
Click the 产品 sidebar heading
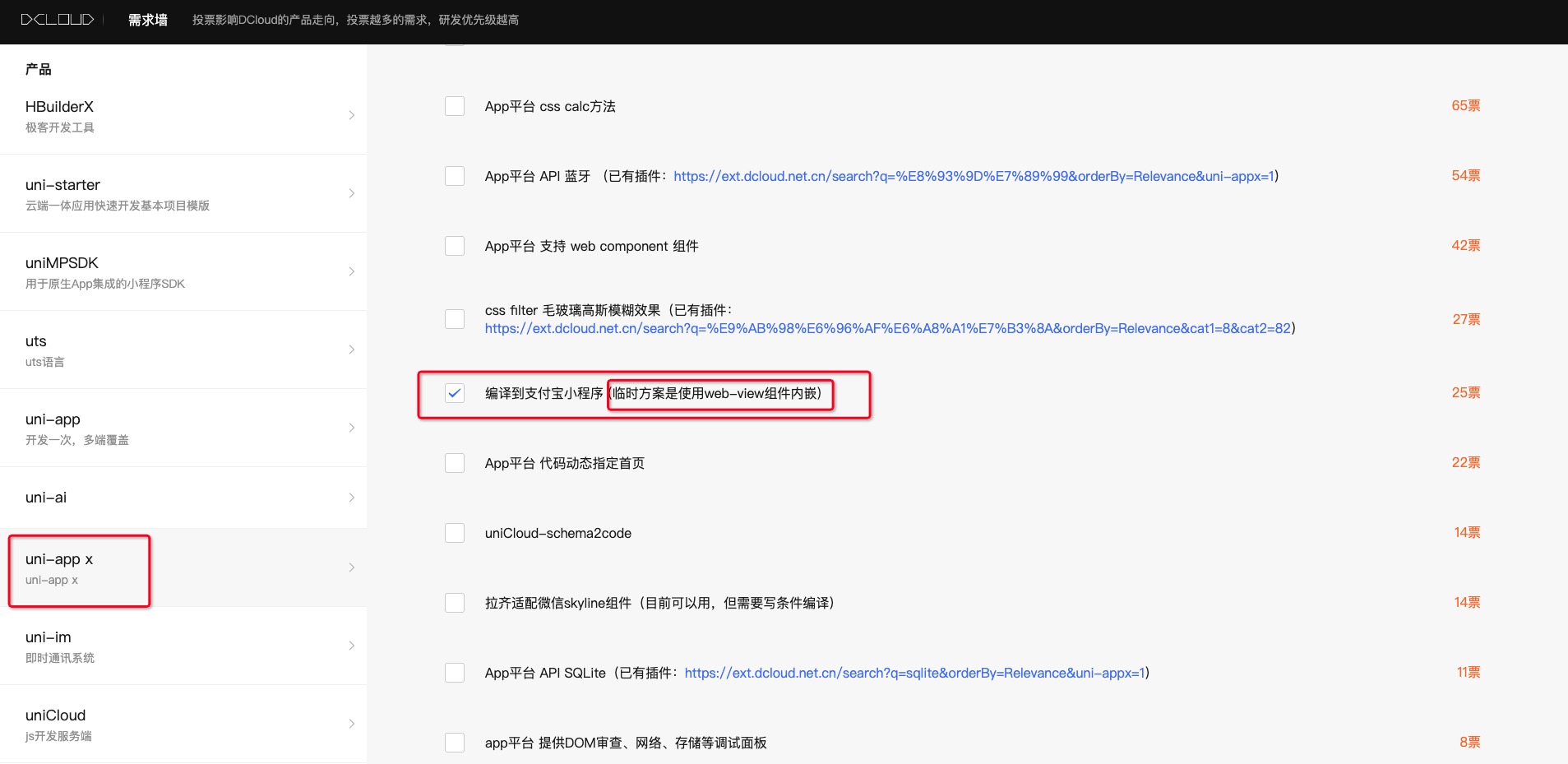point(38,69)
